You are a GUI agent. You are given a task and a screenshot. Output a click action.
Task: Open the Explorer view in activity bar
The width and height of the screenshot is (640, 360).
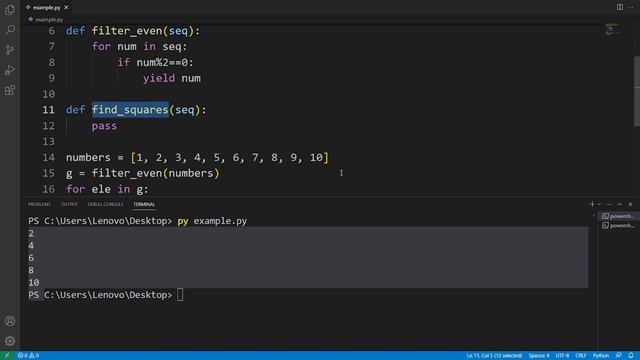[x=10, y=9]
